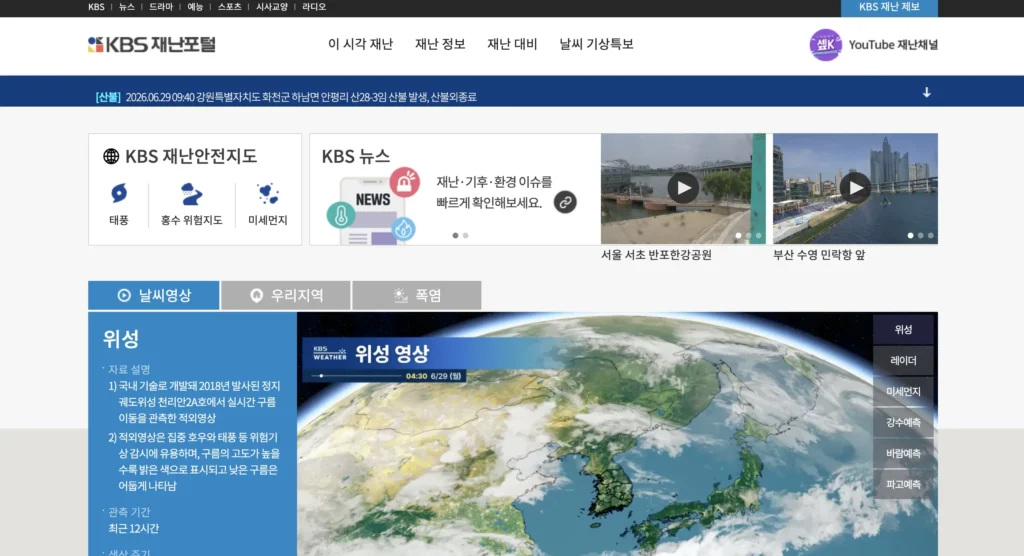Switch to the 폭염 tab
Image resolution: width=1024 pixels, height=556 pixels.
pos(417,295)
